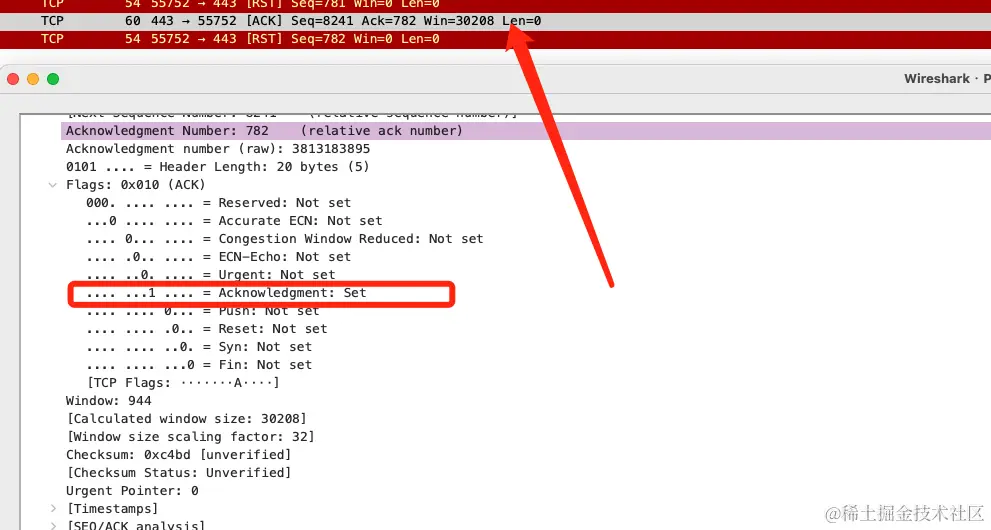Select Congestion Window Reduced: Not set row
The width and height of the screenshot is (991, 530).
(285, 239)
